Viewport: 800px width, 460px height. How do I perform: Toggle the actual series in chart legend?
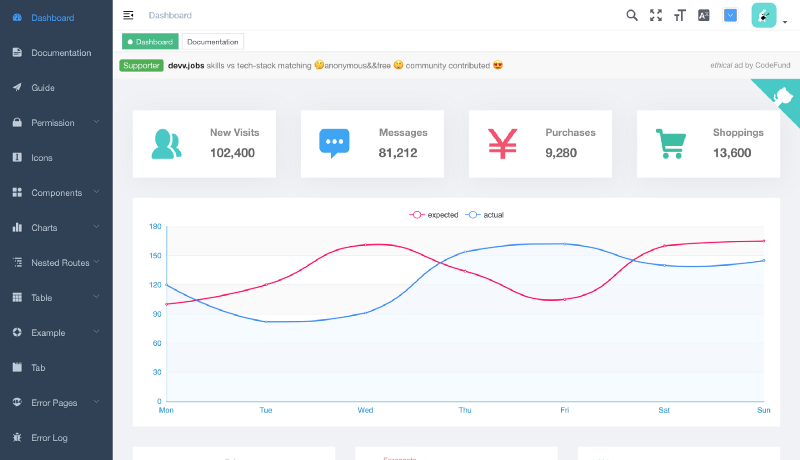[485, 215]
